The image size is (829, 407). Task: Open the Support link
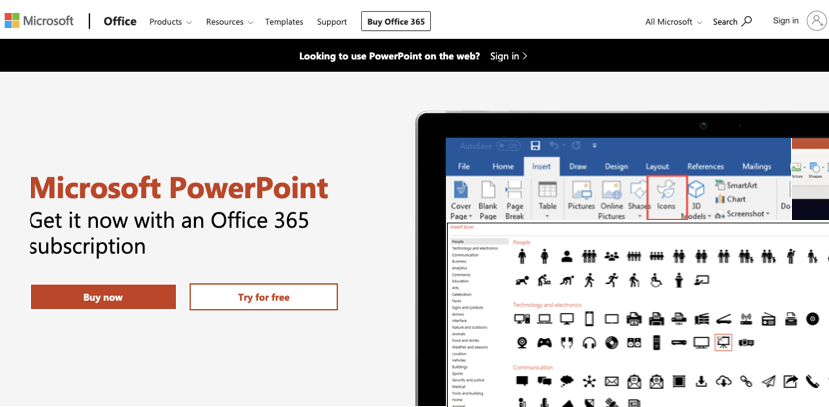tap(332, 22)
